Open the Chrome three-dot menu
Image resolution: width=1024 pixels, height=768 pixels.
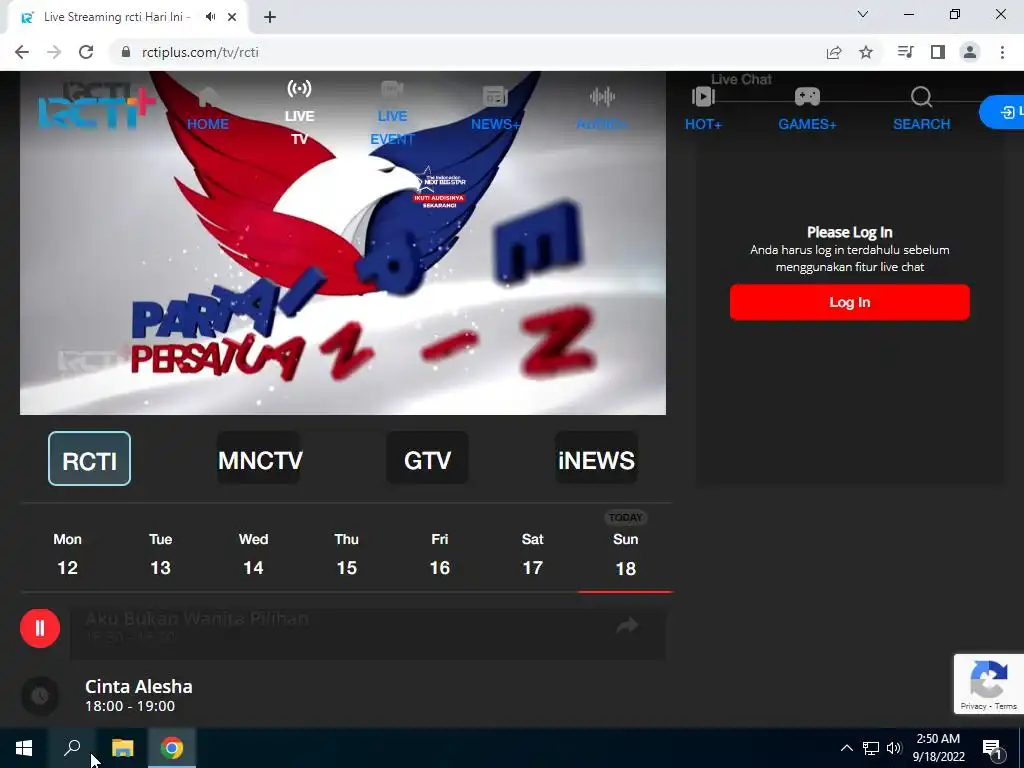point(1002,52)
